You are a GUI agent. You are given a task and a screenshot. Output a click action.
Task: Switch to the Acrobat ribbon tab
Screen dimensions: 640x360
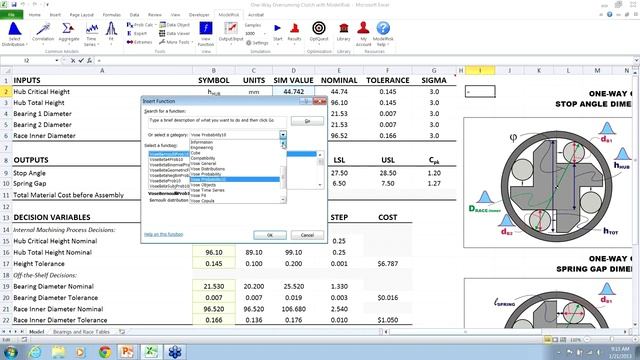(x=256, y=15)
